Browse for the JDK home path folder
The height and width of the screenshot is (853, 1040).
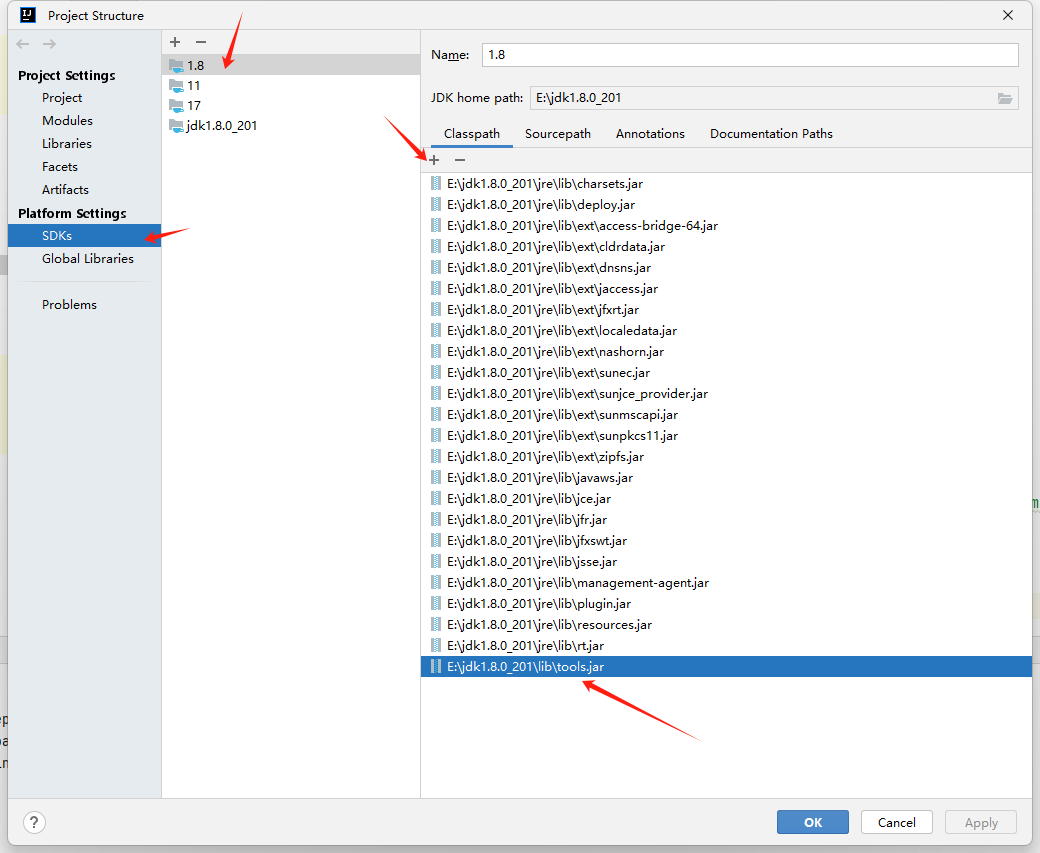point(1005,98)
